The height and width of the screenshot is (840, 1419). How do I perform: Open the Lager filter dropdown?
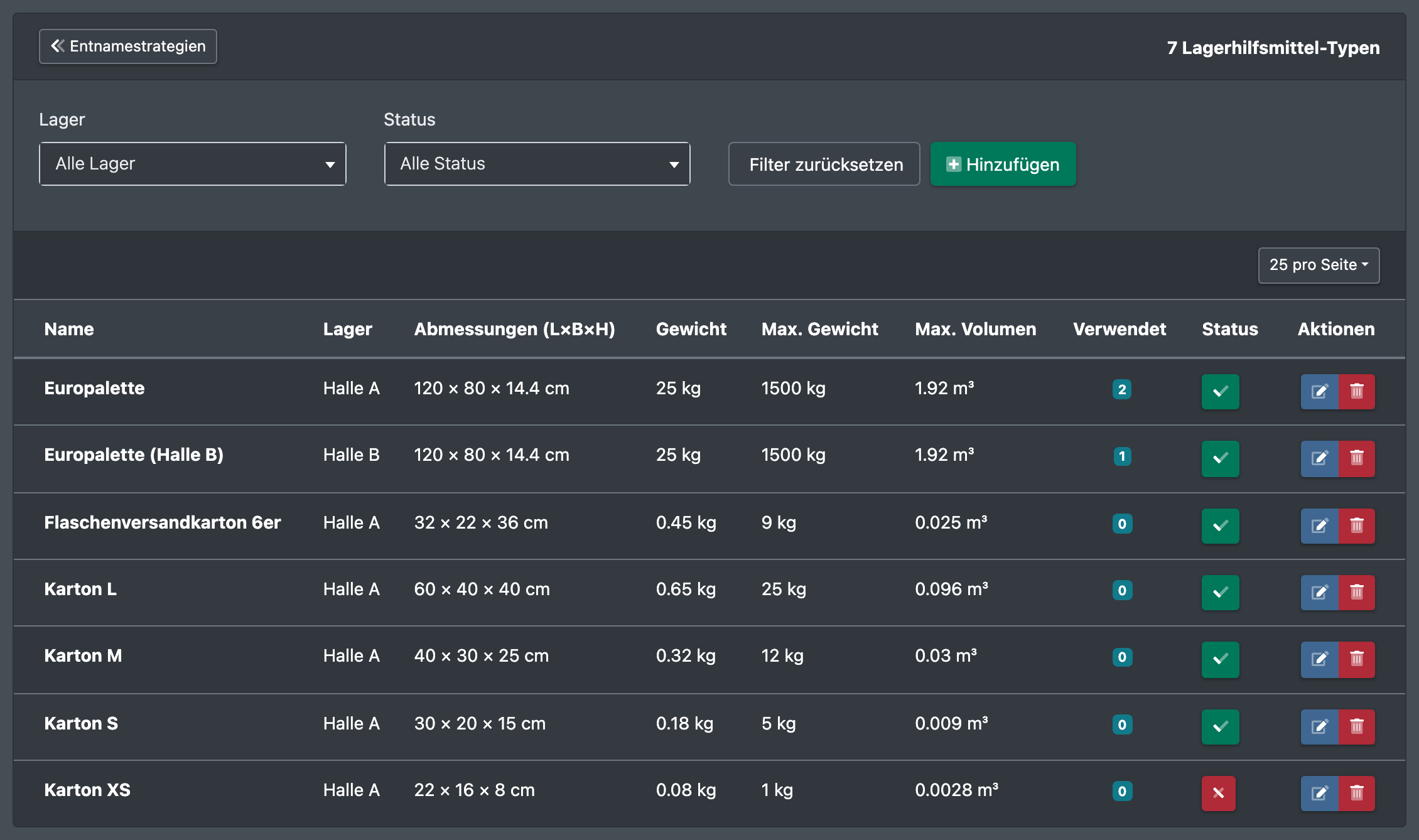[193, 164]
